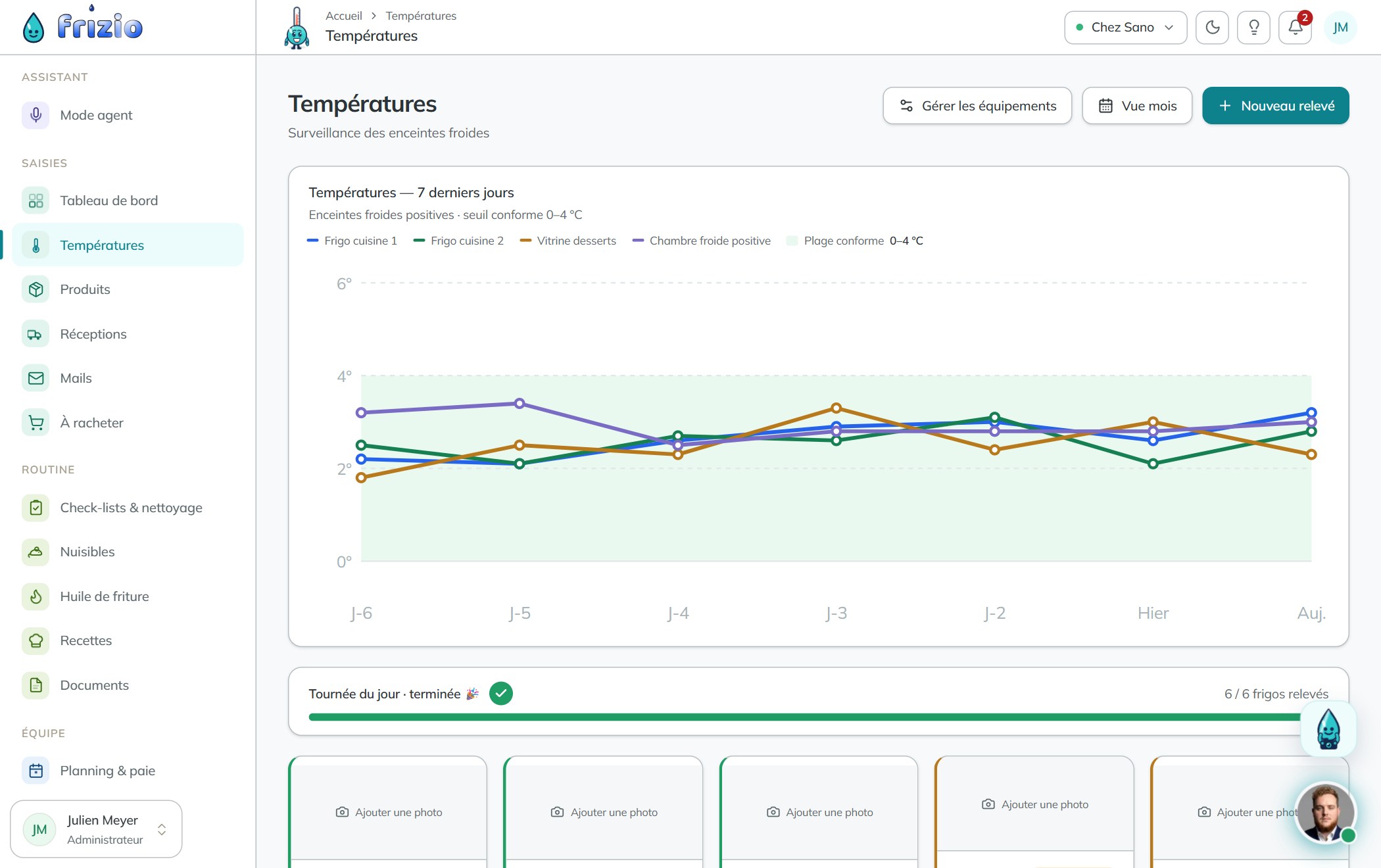Image resolution: width=1381 pixels, height=868 pixels.
Task: Go to Tableau de bord menu item
Action: tap(128, 201)
